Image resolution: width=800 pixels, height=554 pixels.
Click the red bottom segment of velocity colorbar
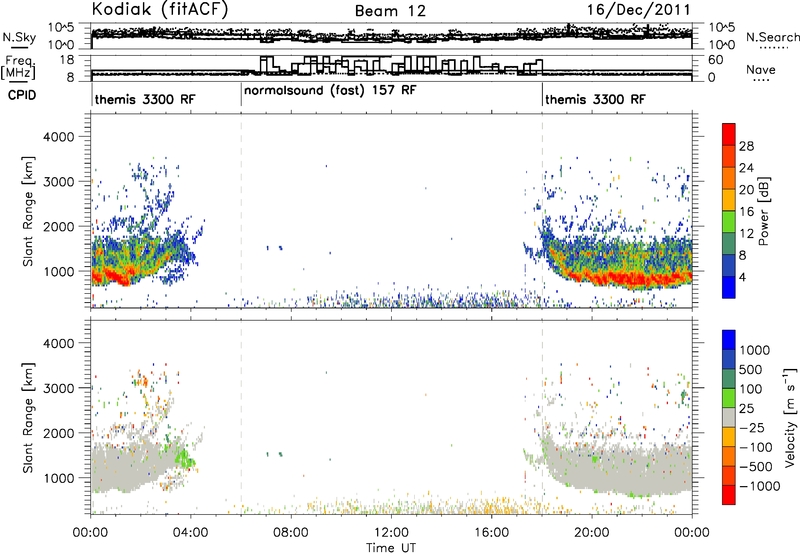[x=729, y=495]
